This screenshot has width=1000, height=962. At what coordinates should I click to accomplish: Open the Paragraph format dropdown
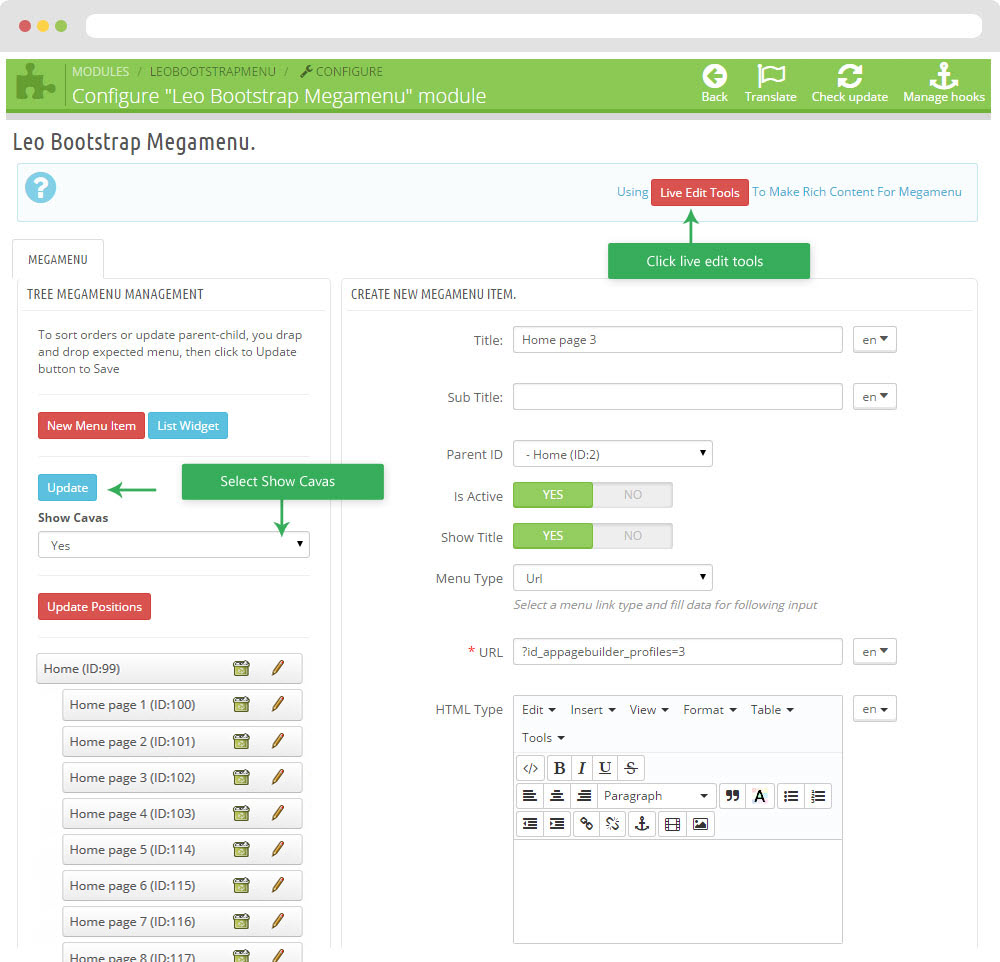tap(657, 796)
